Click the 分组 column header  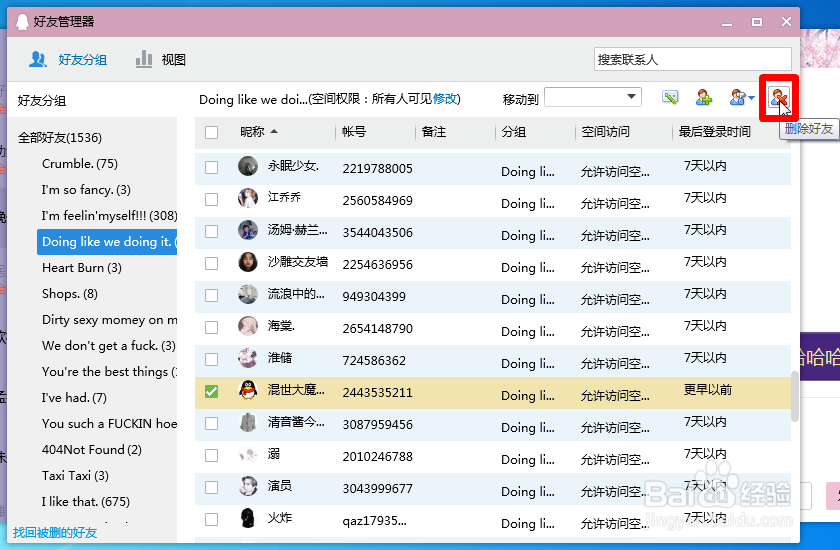coord(514,132)
